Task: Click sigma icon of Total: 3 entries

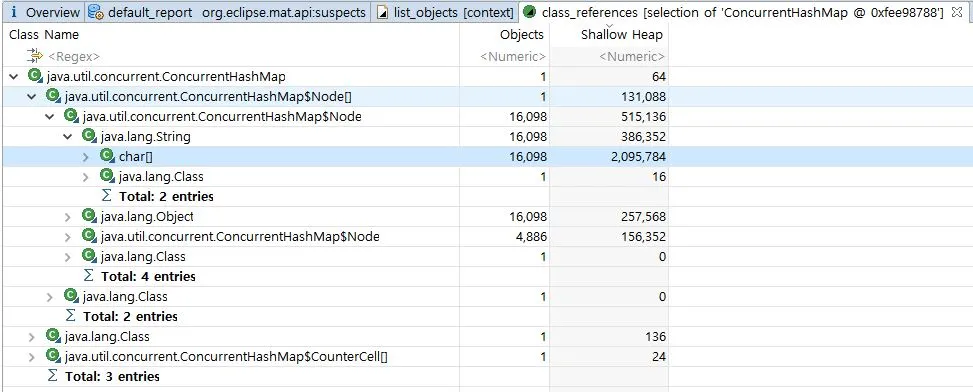Action: pyautogui.click(x=53, y=376)
